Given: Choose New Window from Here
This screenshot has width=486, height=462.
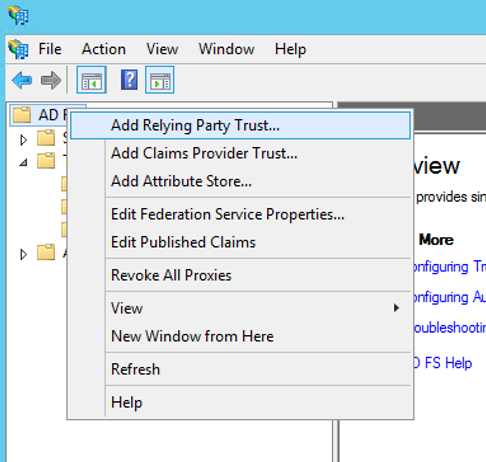Looking at the screenshot, I should tap(240, 336).
